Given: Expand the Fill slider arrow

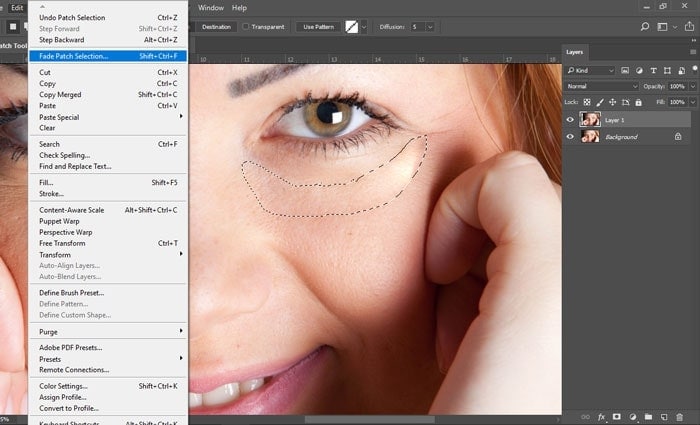Looking at the screenshot, I should click(693, 102).
